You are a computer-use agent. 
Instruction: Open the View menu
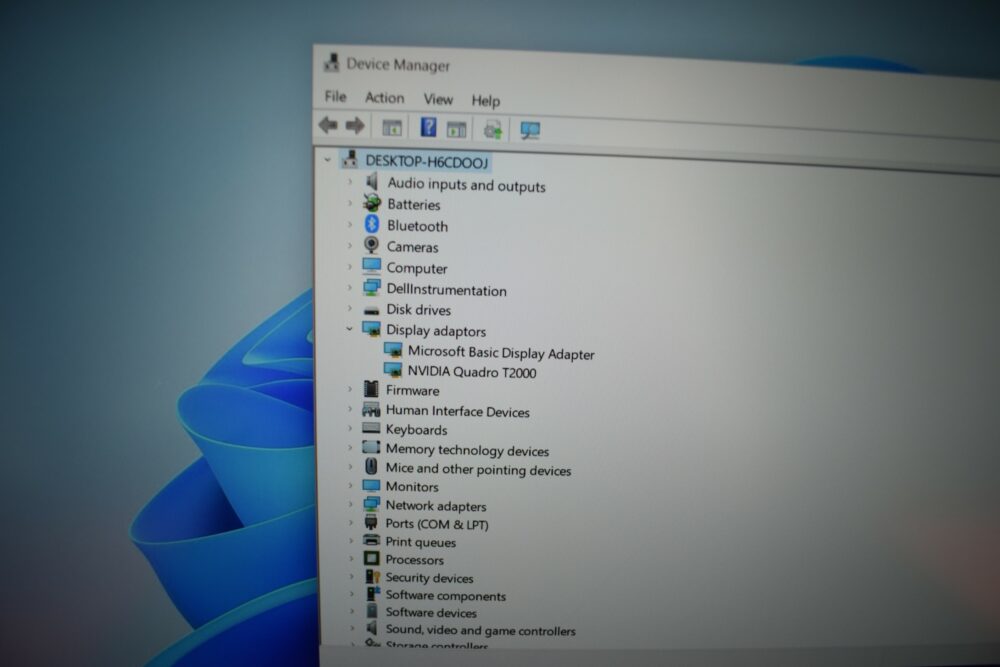pyautogui.click(x=438, y=99)
